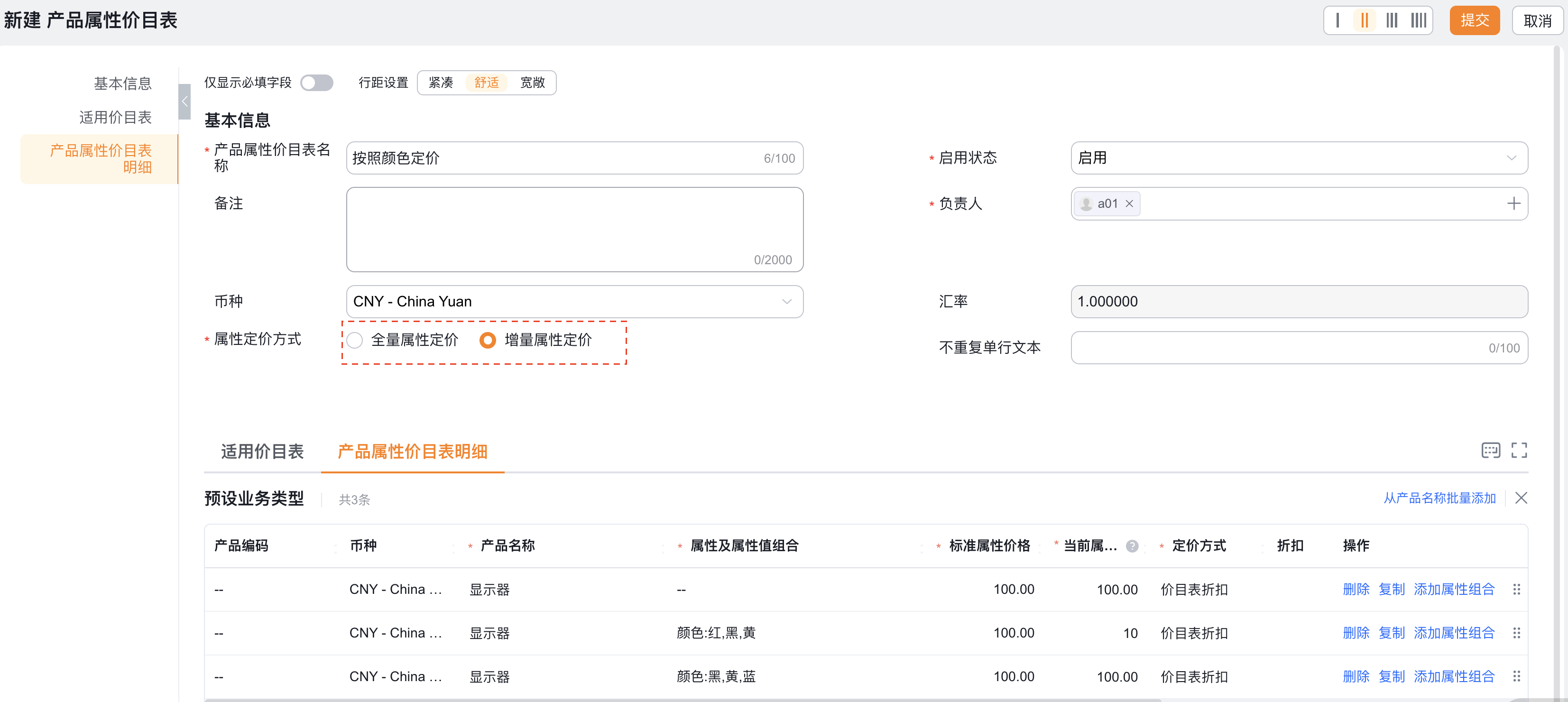Click drag handle on first table row
This screenshot has width=1568, height=702.
[1516, 590]
